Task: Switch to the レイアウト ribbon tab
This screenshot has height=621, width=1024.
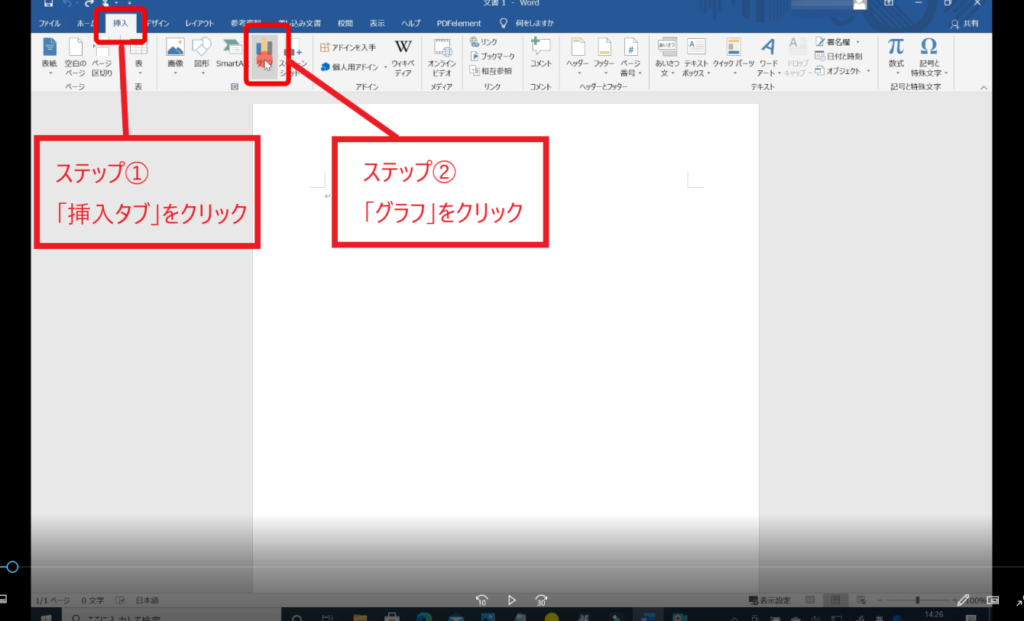Action: click(199, 23)
